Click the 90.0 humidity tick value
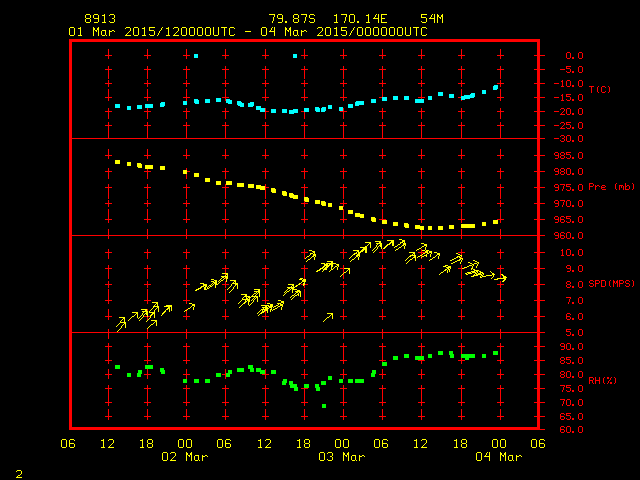The width and height of the screenshot is (640, 480). pyautogui.click(x=571, y=347)
